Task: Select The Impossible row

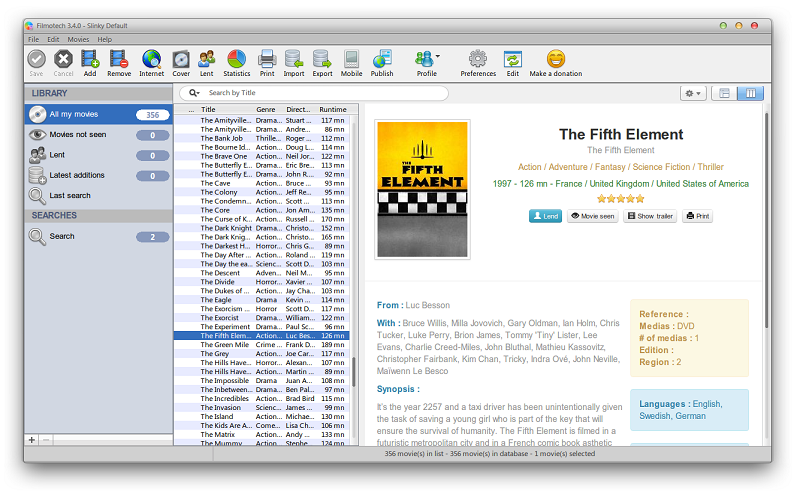Action: point(262,381)
